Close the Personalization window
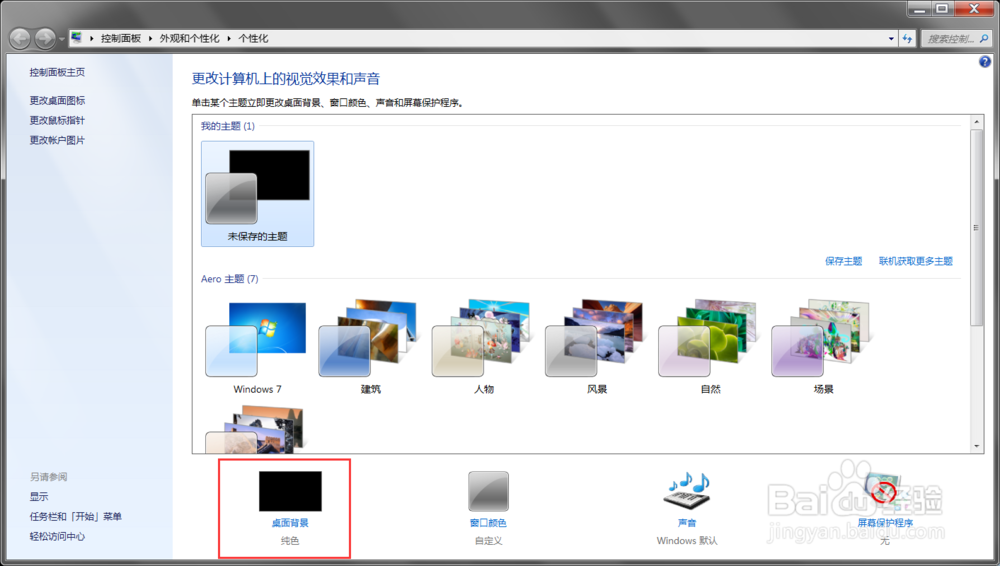 pyautogui.click(x=974, y=8)
